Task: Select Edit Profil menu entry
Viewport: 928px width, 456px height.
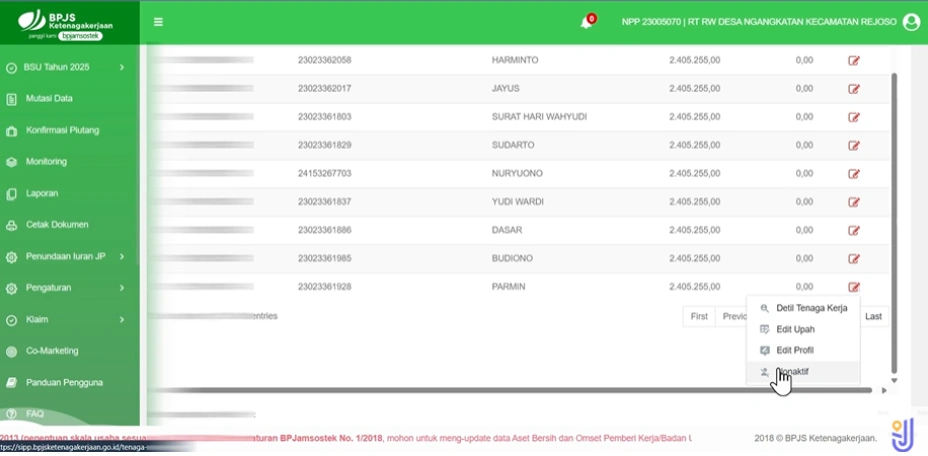Action: click(x=795, y=350)
